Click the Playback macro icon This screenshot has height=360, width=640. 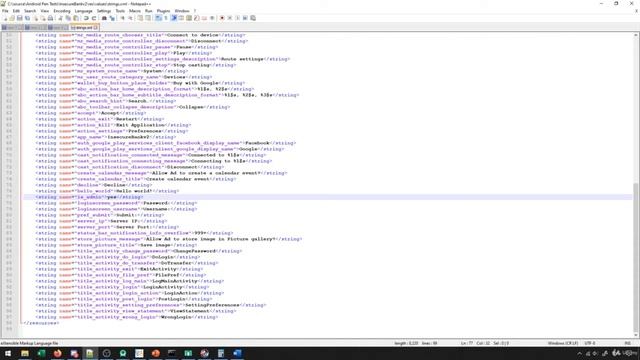pos(238,18)
